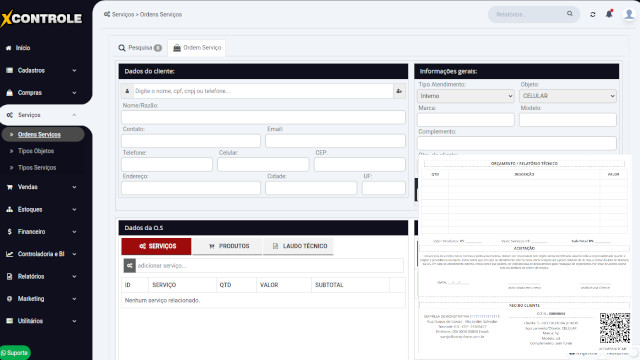Open Tipos Serviços submenu link
This screenshot has height=360, width=640.
point(37,168)
